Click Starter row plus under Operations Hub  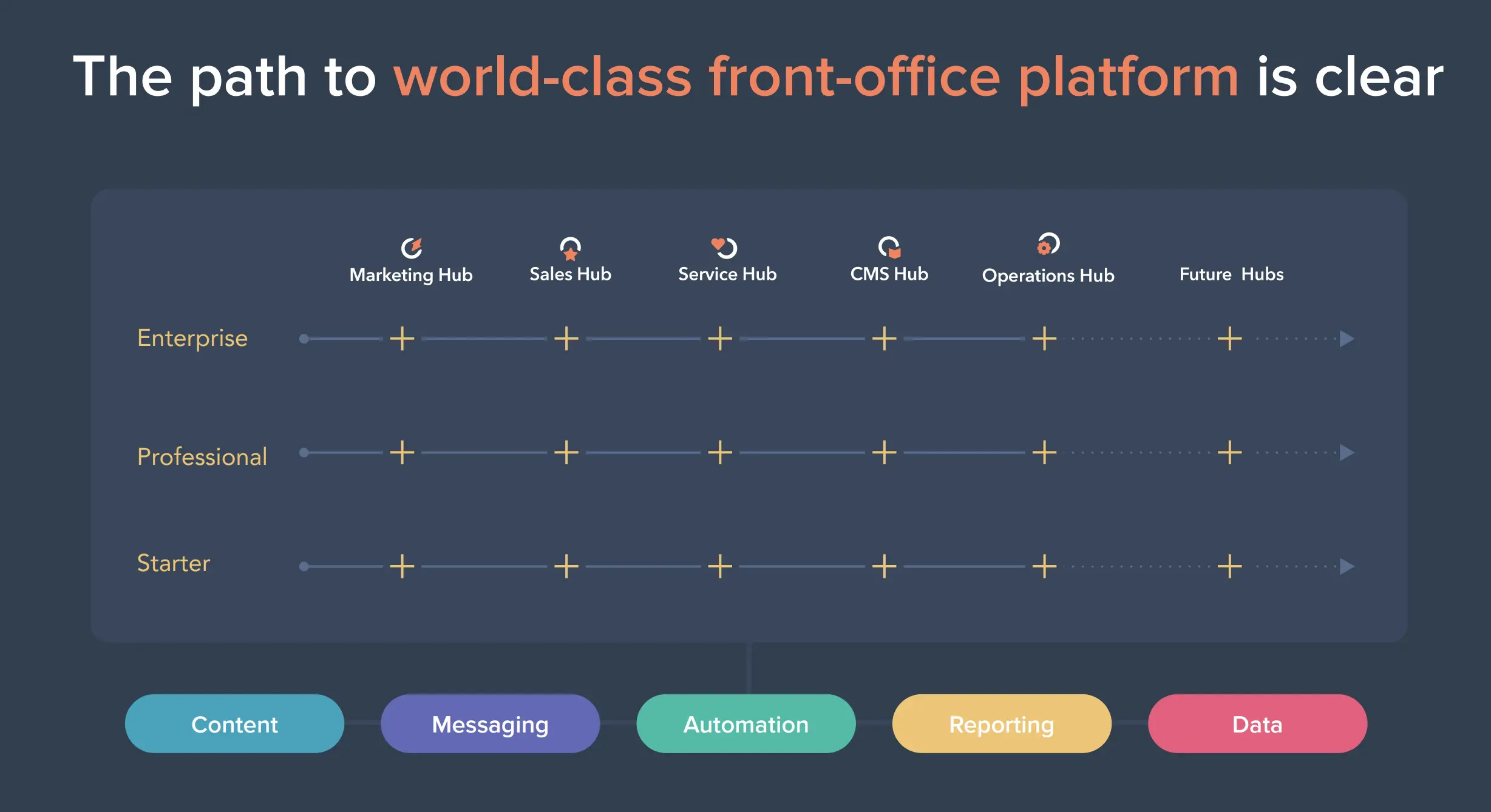(x=1045, y=566)
